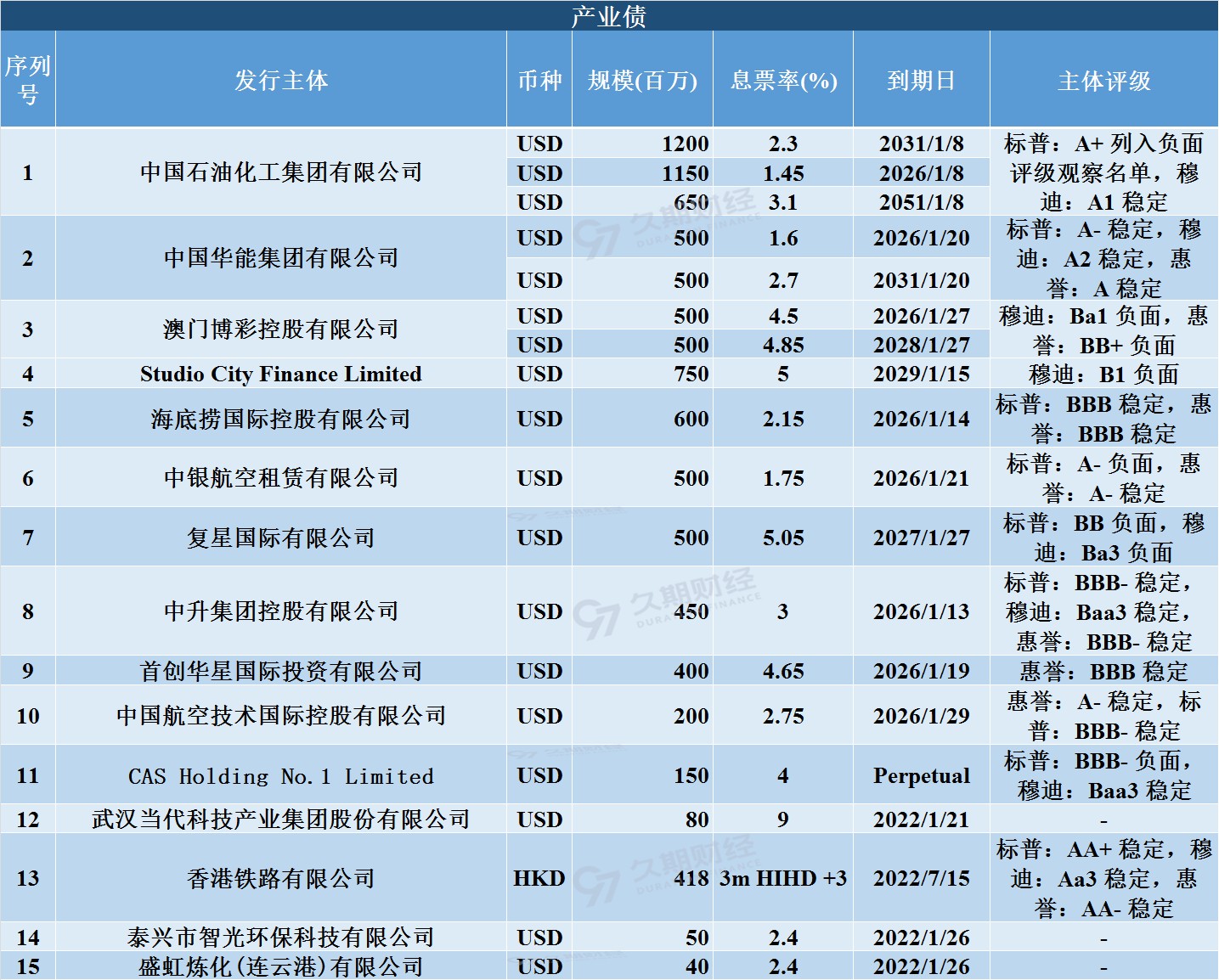Viewport: 1219px width, 980px height.
Task: Click maturity date 2026/1/14
Action: [x=922, y=419]
